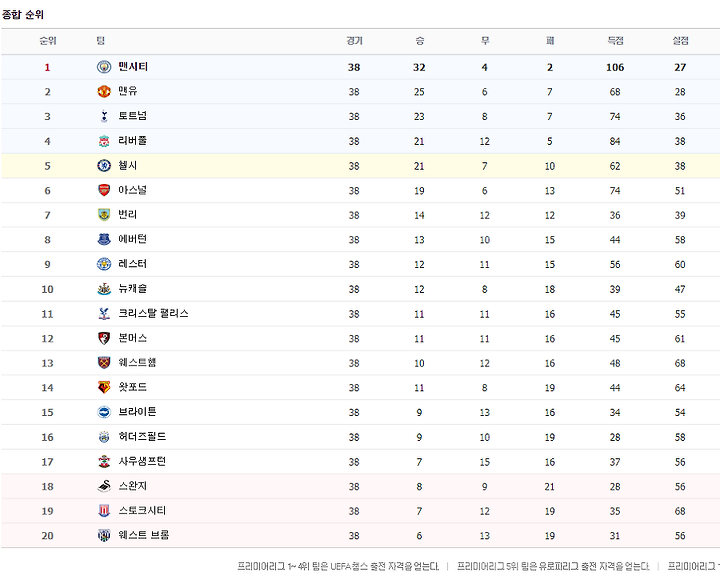Click the 순위 column header
720x576 pixels.
click(x=48, y=41)
